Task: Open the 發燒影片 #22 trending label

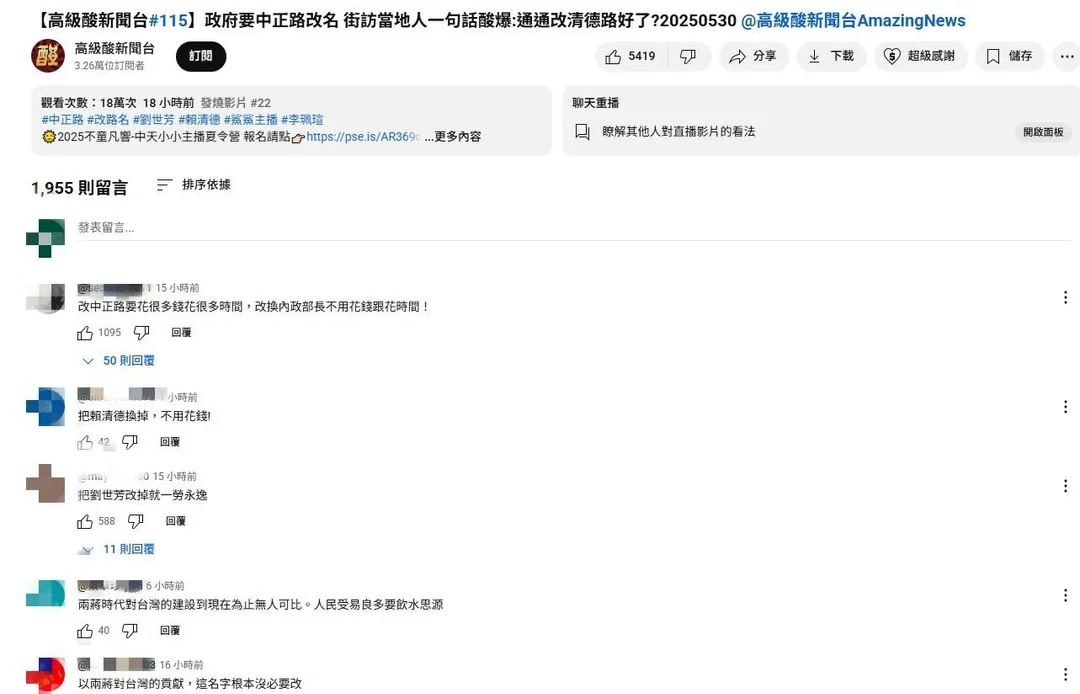Action: 236,103
